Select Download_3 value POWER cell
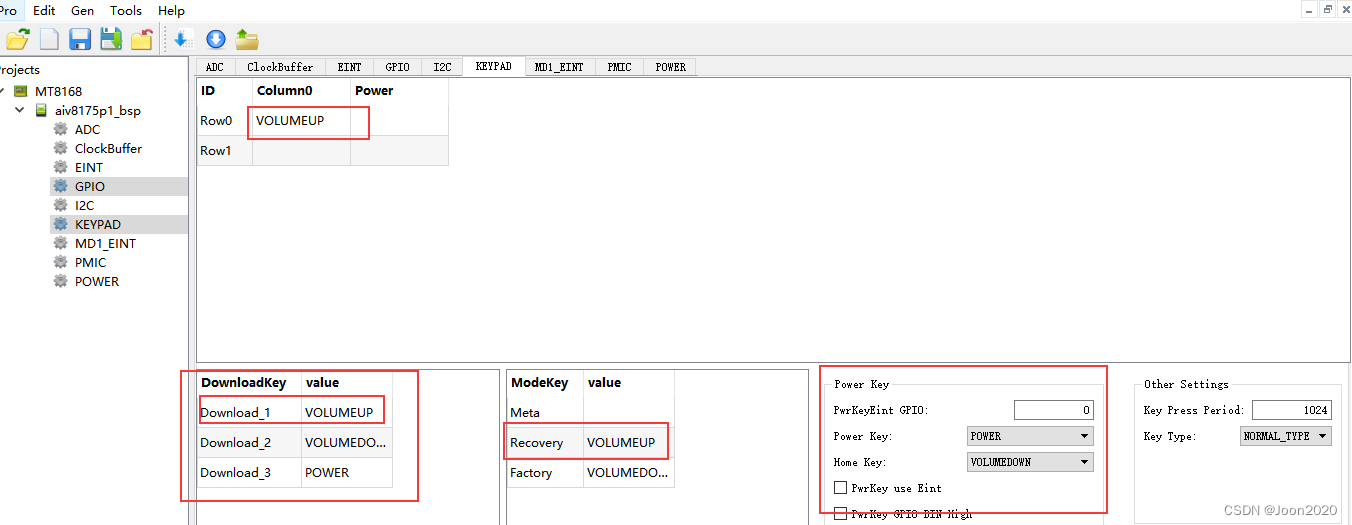The height and width of the screenshot is (525, 1352). 346,472
